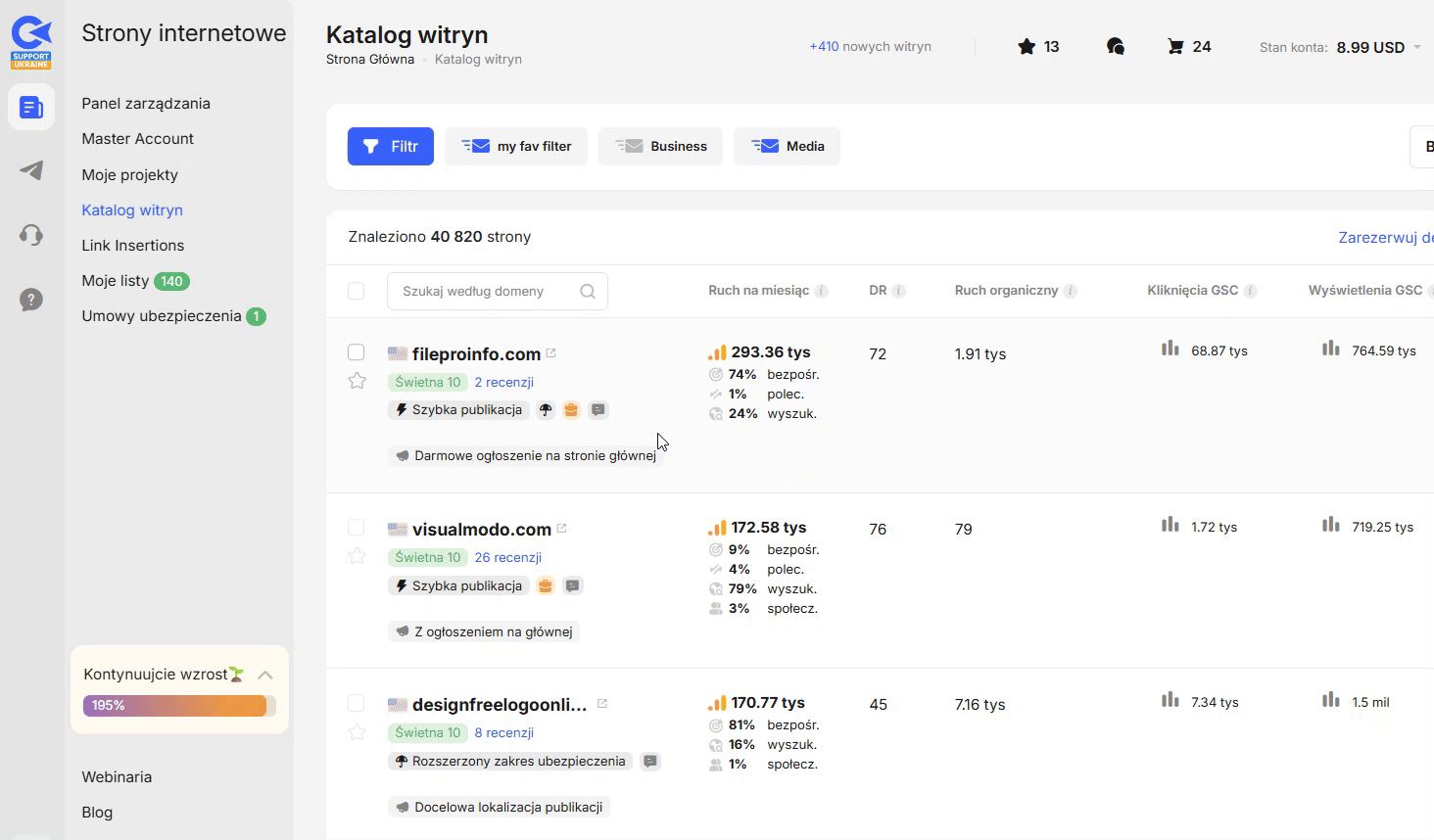Select the fileproinfo.com row checkbox

click(x=357, y=352)
